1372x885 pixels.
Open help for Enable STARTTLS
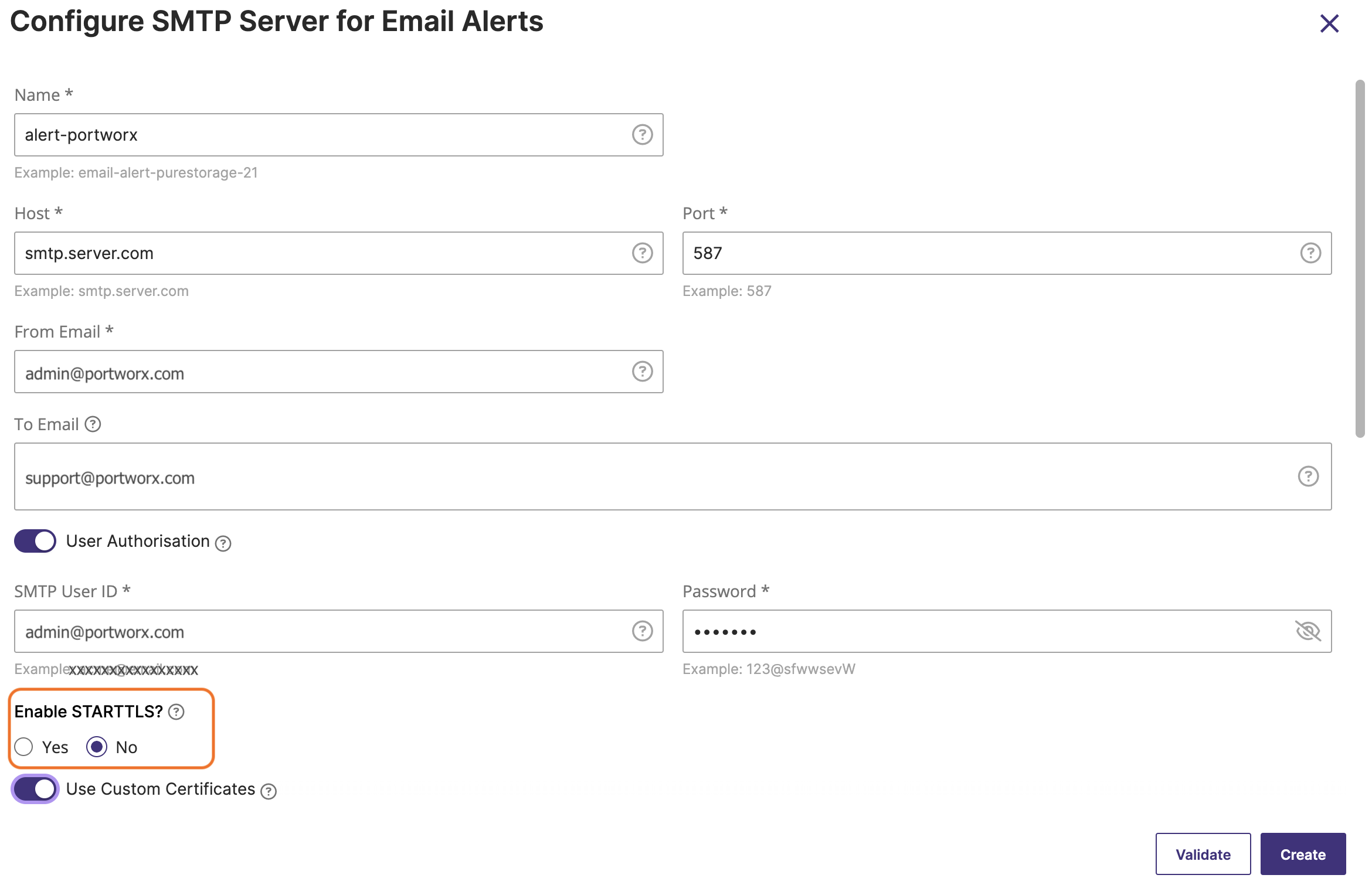[x=176, y=712]
